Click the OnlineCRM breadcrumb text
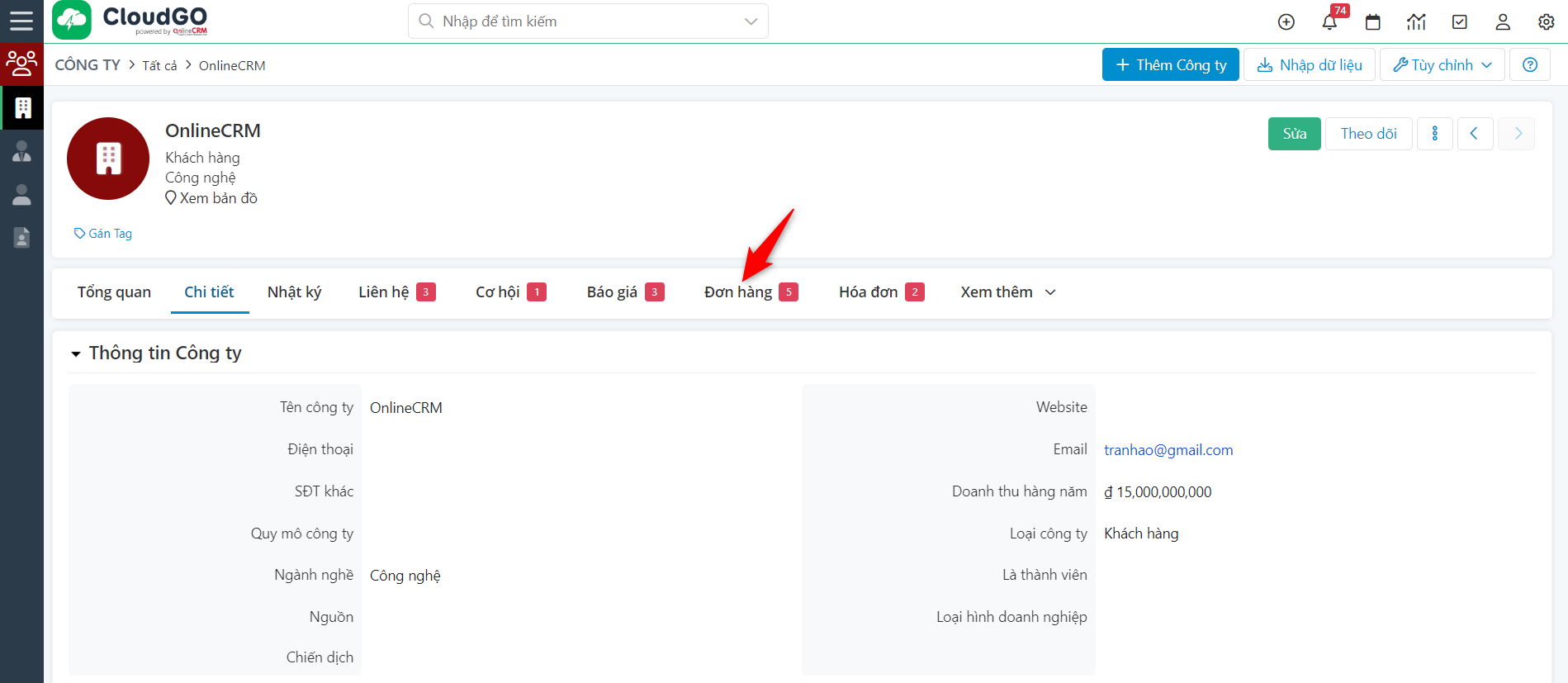This screenshot has width=1568, height=683. pos(232,65)
